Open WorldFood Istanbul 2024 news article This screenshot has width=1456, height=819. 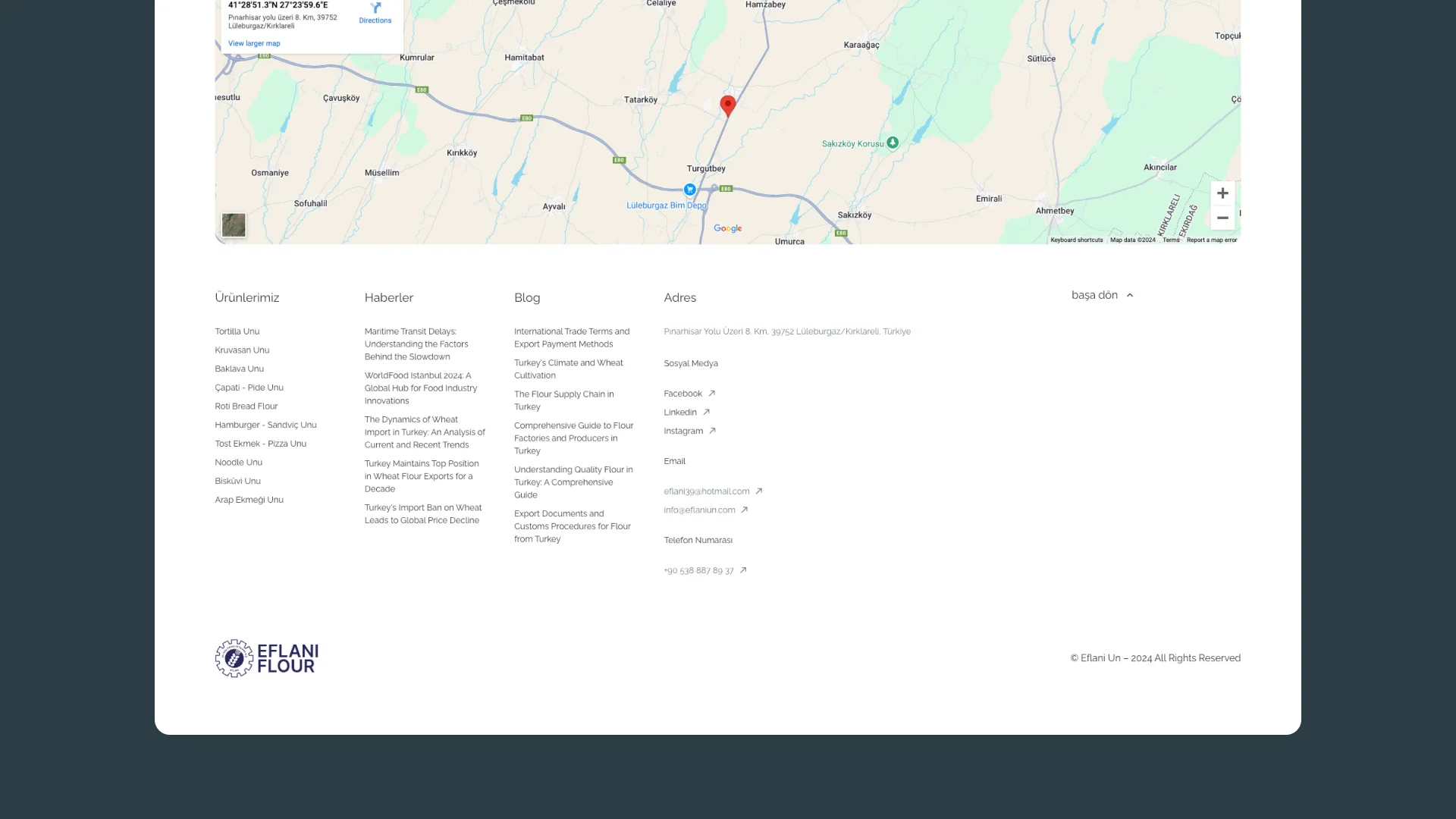[421, 388]
